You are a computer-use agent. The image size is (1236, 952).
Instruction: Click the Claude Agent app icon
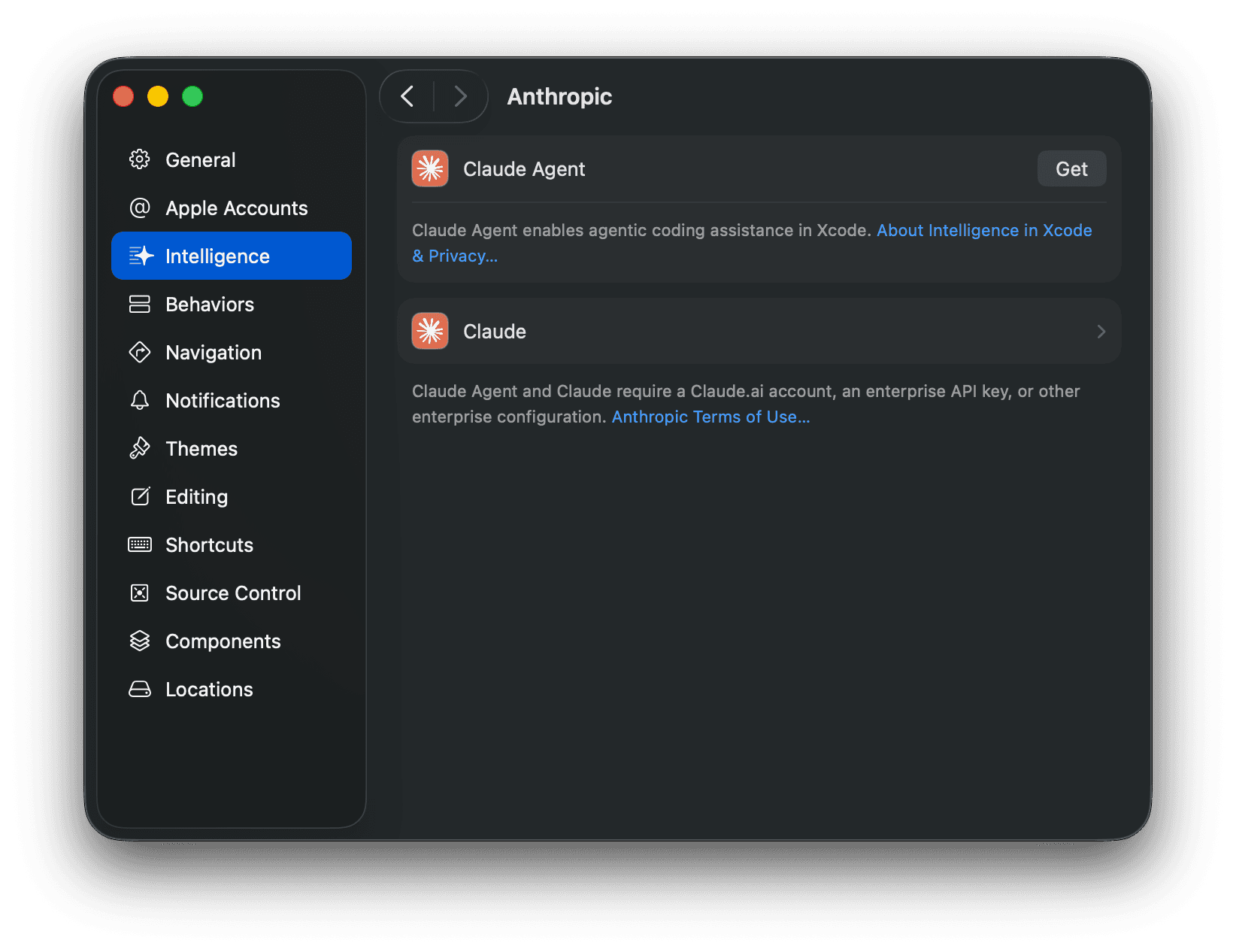(x=429, y=168)
